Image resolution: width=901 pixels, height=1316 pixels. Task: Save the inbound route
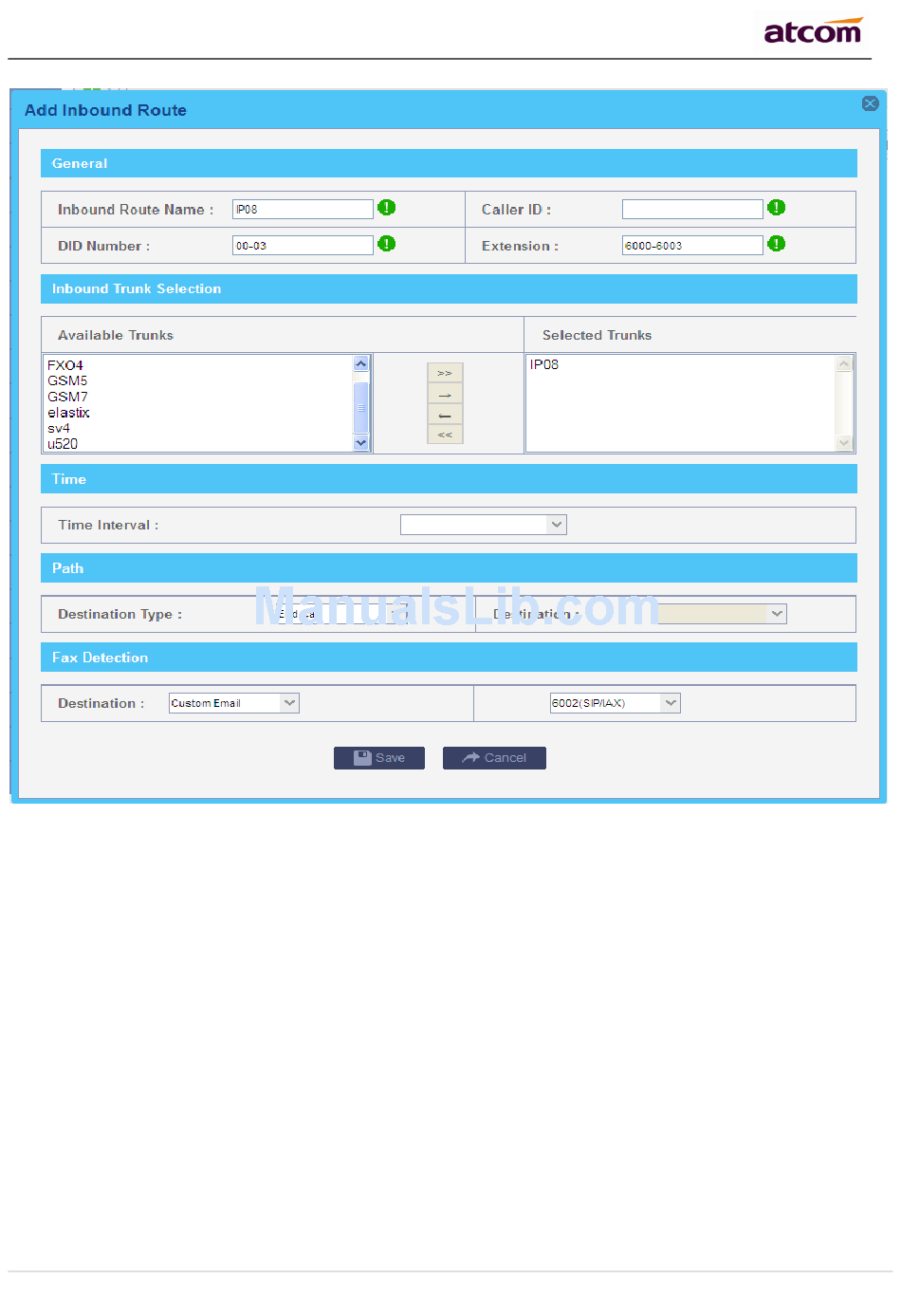[x=379, y=758]
